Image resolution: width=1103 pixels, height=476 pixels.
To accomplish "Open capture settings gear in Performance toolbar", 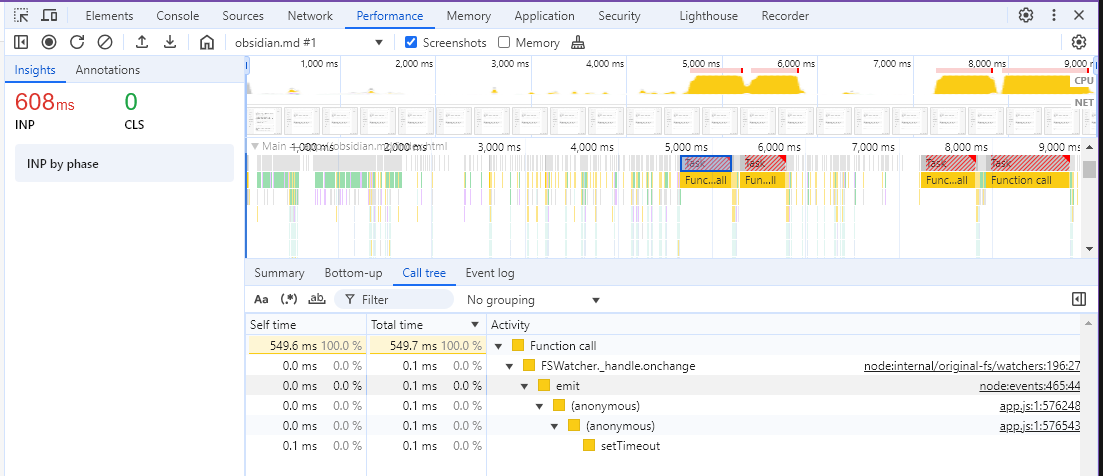I will point(1078,42).
